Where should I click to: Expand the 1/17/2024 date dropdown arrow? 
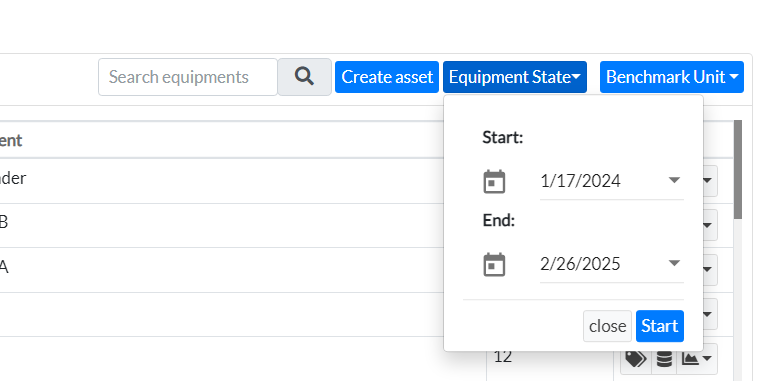tap(674, 180)
